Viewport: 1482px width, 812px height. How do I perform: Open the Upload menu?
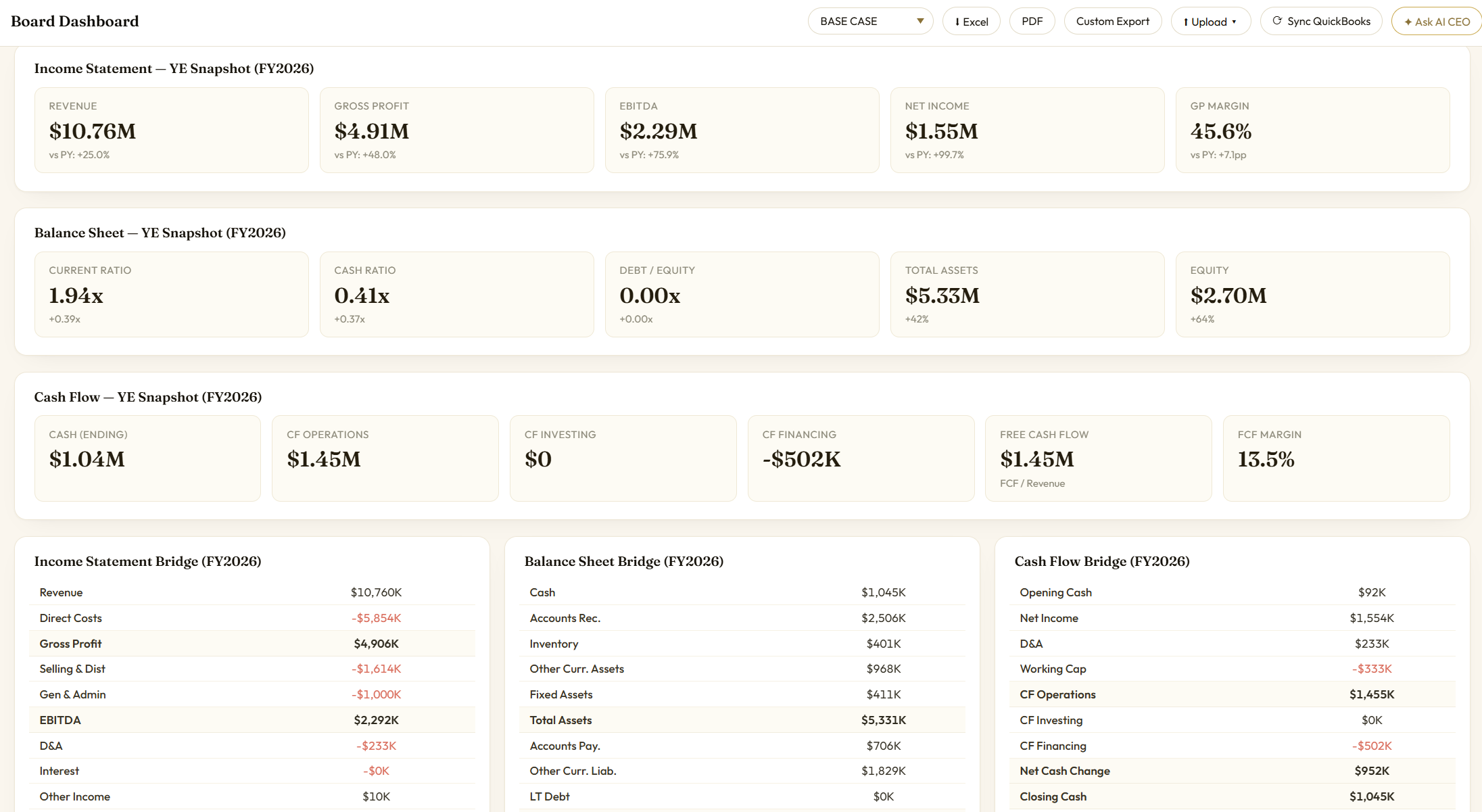[1210, 22]
